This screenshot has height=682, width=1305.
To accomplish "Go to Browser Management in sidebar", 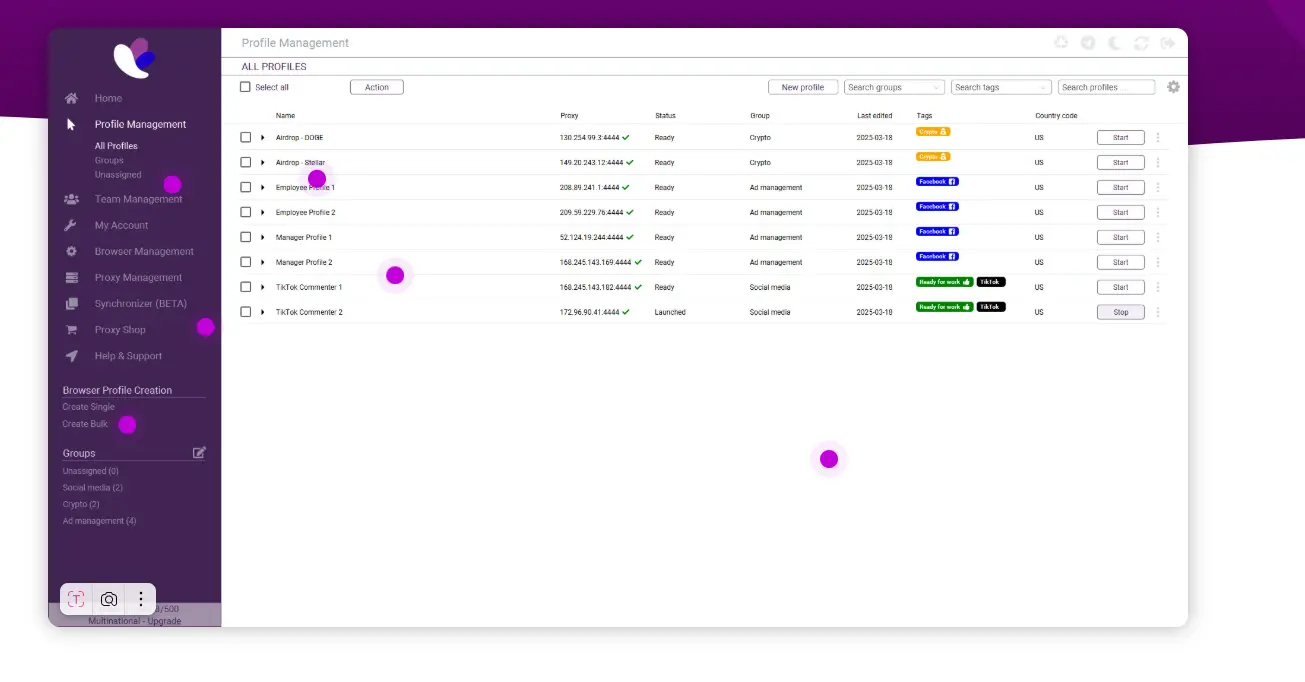I will [x=144, y=252].
